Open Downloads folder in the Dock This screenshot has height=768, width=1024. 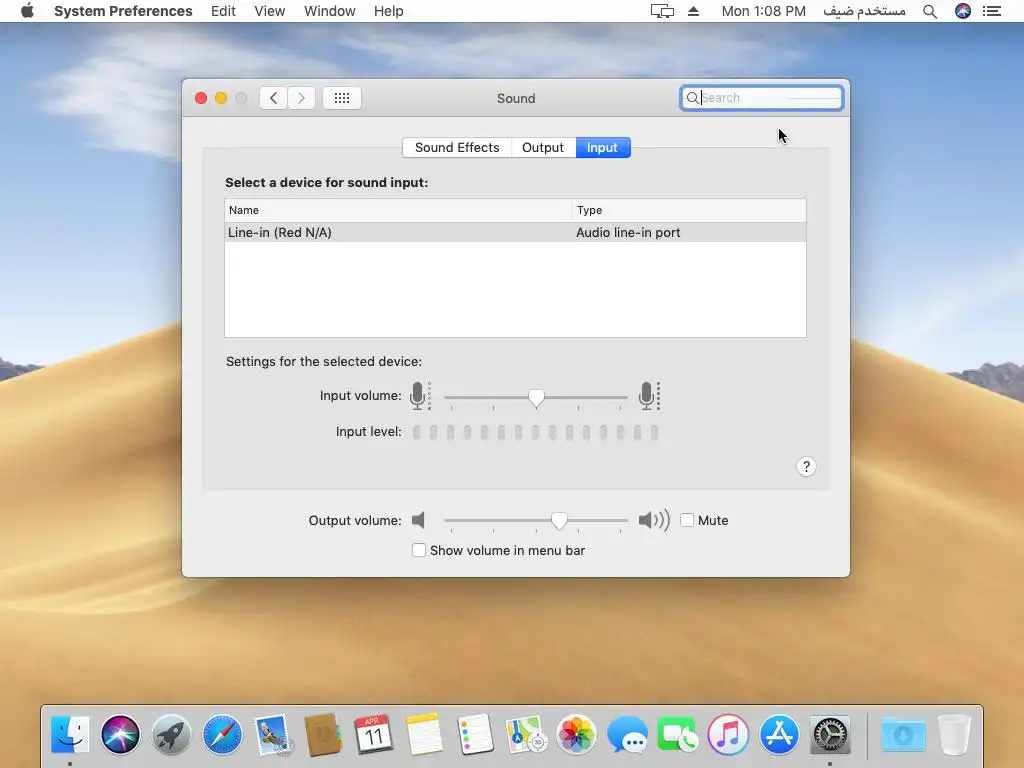coord(903,734)
